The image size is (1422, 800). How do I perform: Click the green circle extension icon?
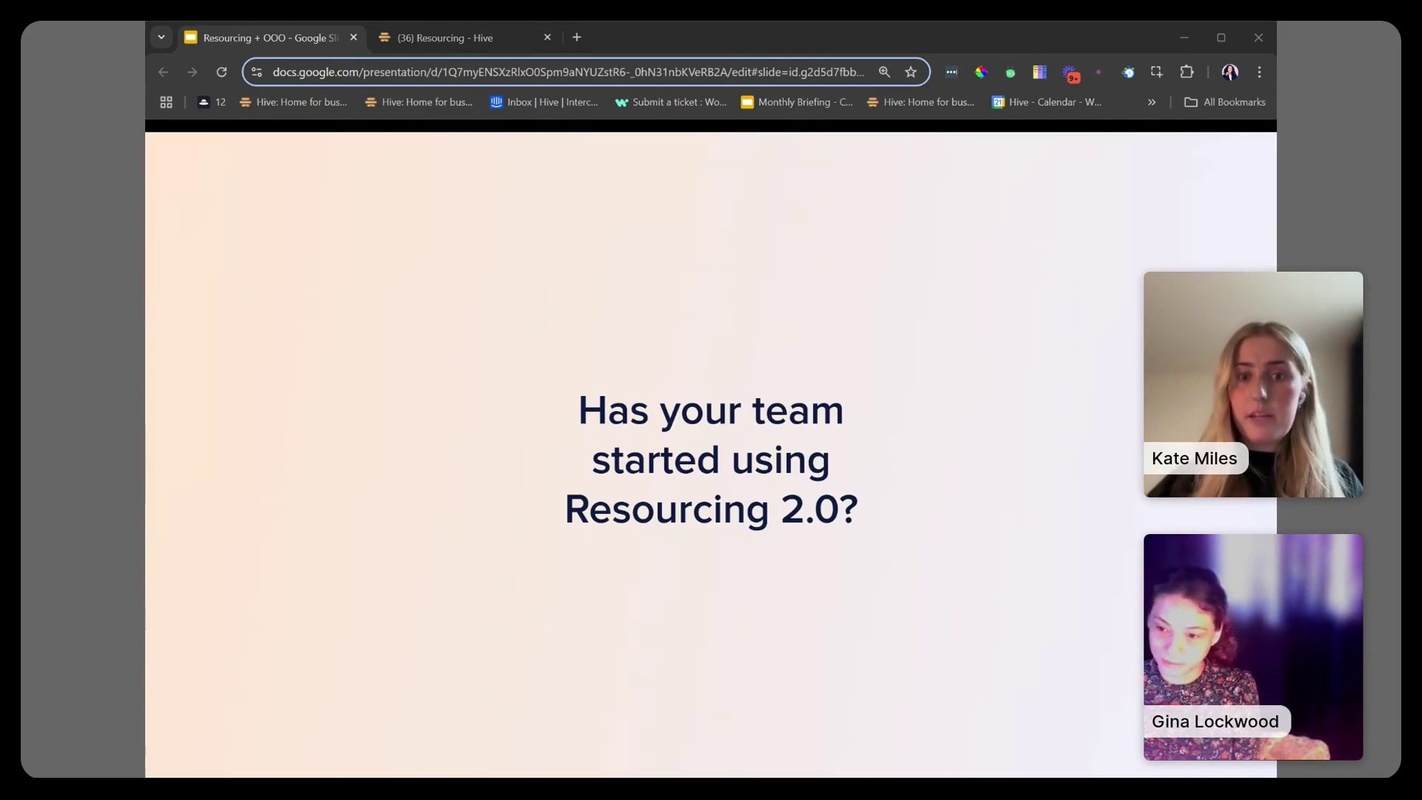[x=1010, y=71]
